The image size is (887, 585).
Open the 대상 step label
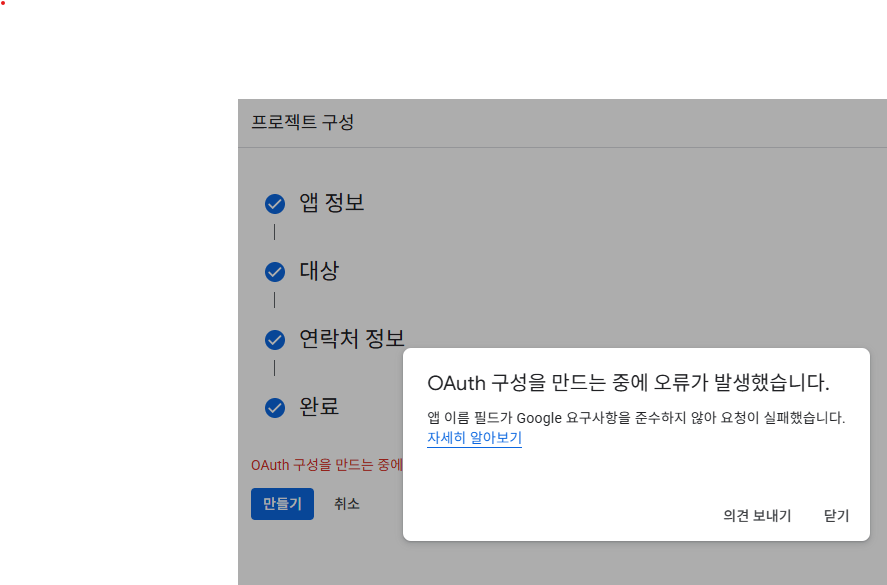coord(319,270)
